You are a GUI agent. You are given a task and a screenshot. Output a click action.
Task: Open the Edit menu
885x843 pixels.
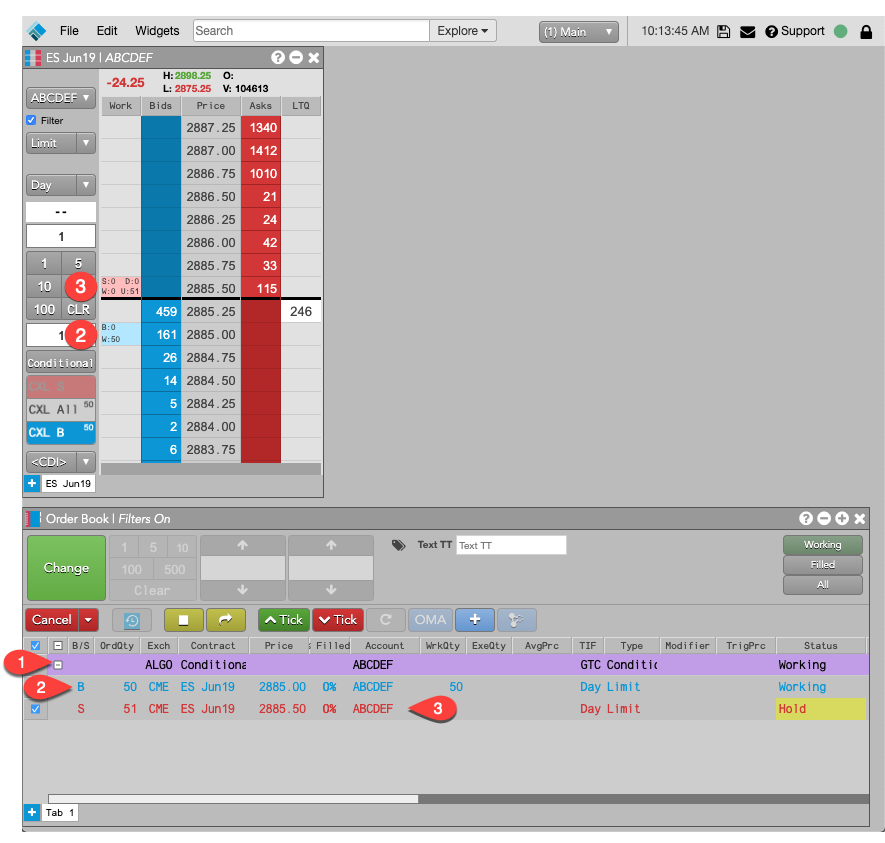(x=107, y=30)
